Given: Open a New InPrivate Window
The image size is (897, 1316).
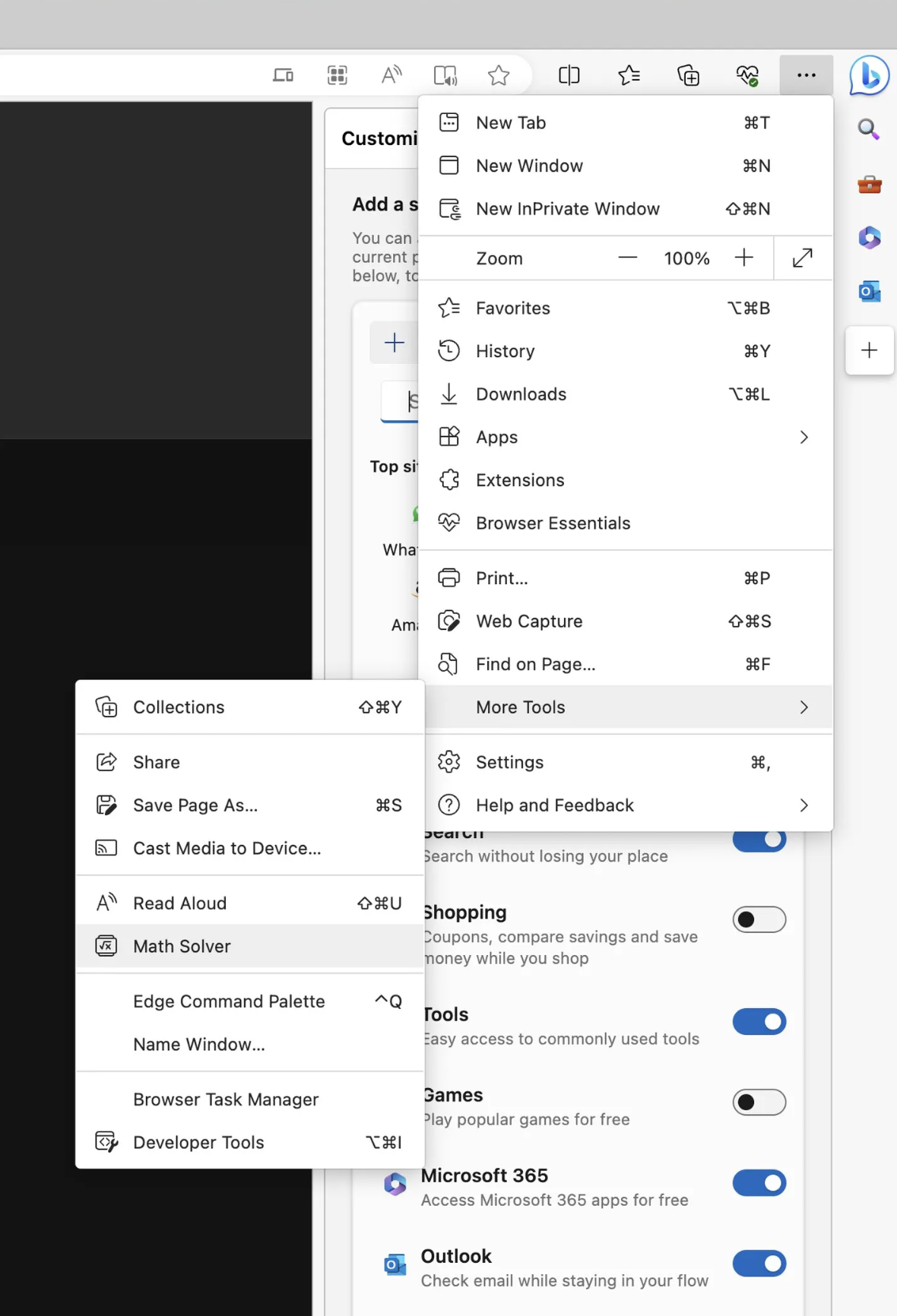Looking at the screenshot, I should pos(626,209).
